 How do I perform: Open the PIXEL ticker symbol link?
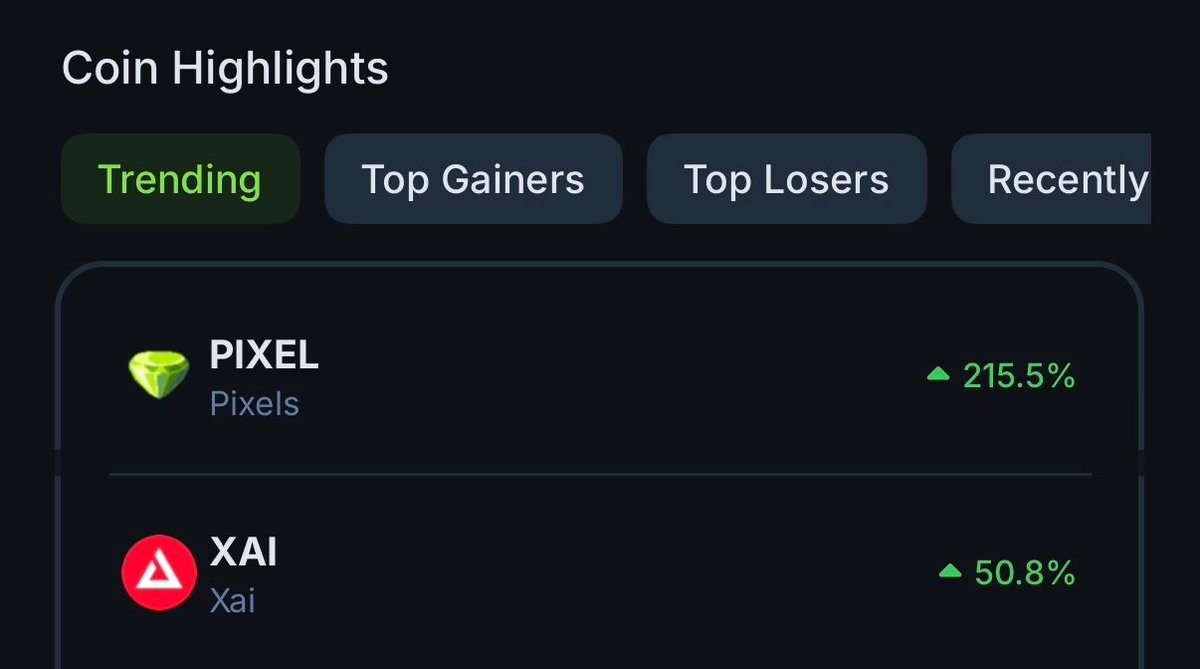point(264,355)
